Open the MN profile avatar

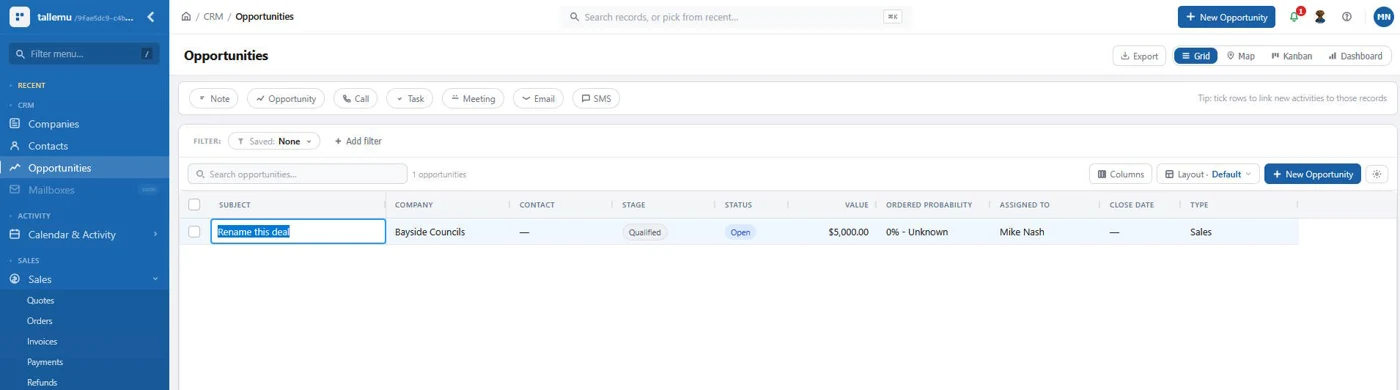tap(1383, 17)
